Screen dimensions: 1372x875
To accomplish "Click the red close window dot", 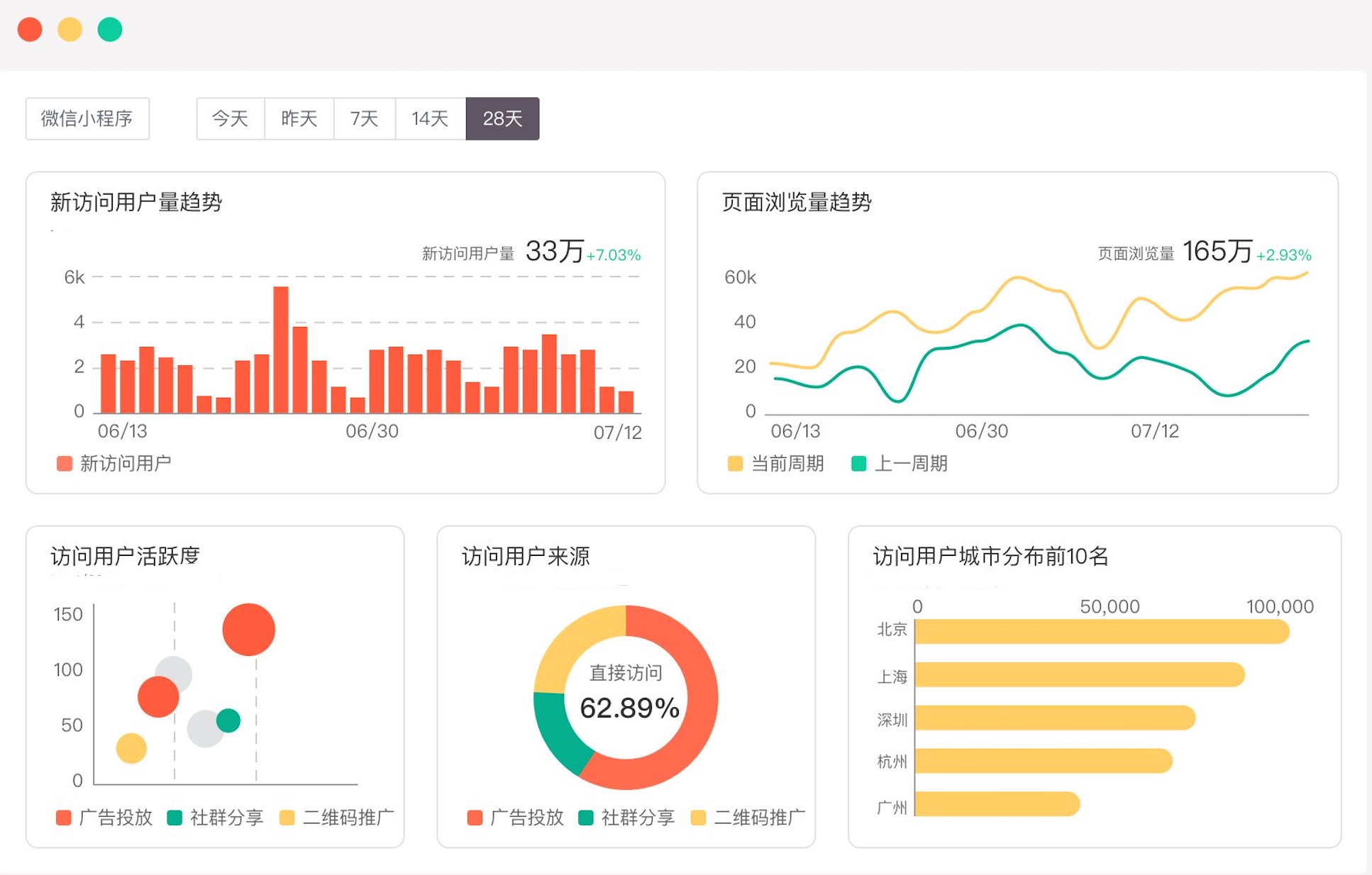I will pos(30,30).
